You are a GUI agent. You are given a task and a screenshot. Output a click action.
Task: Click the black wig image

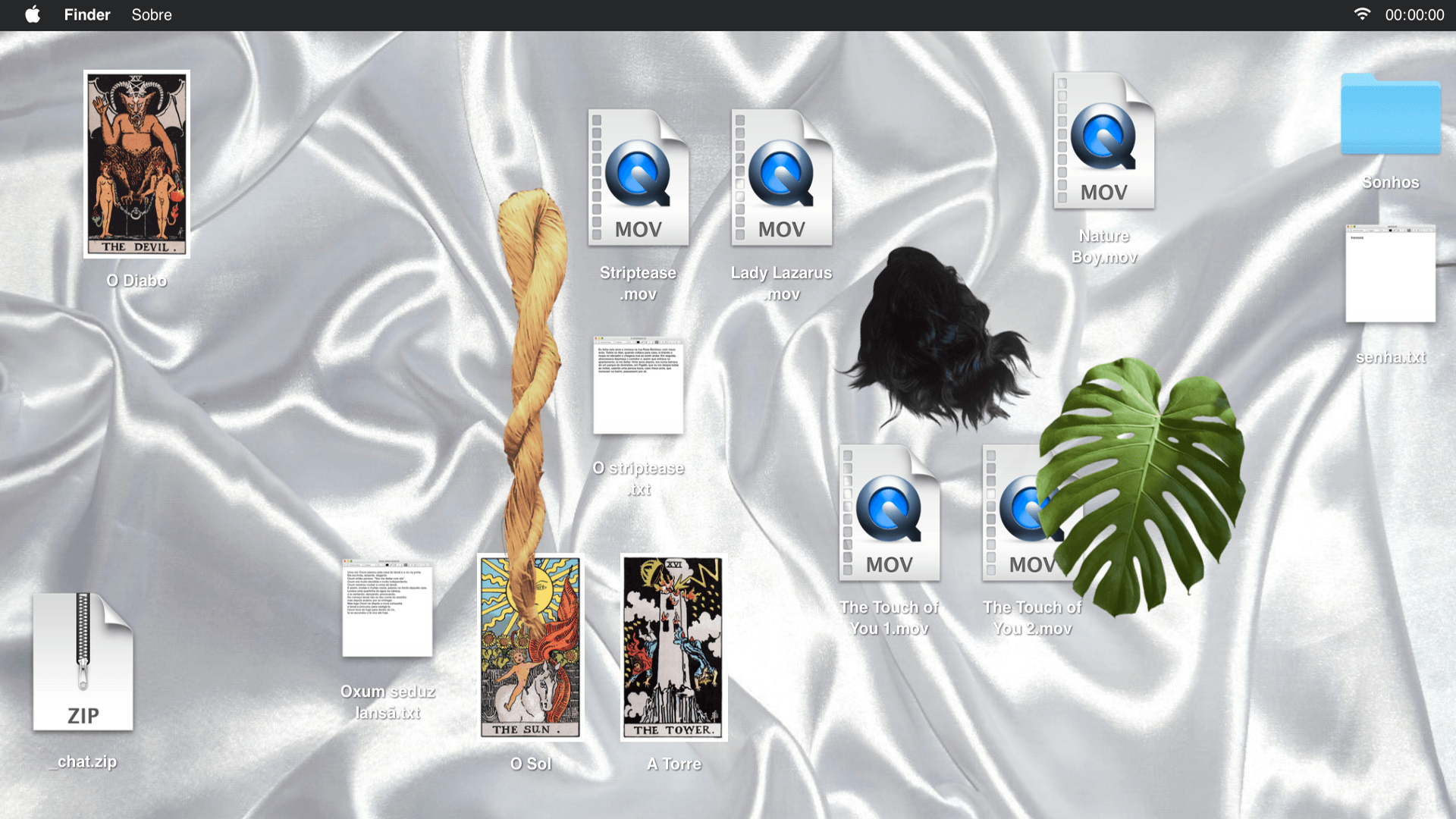(937, 337)
